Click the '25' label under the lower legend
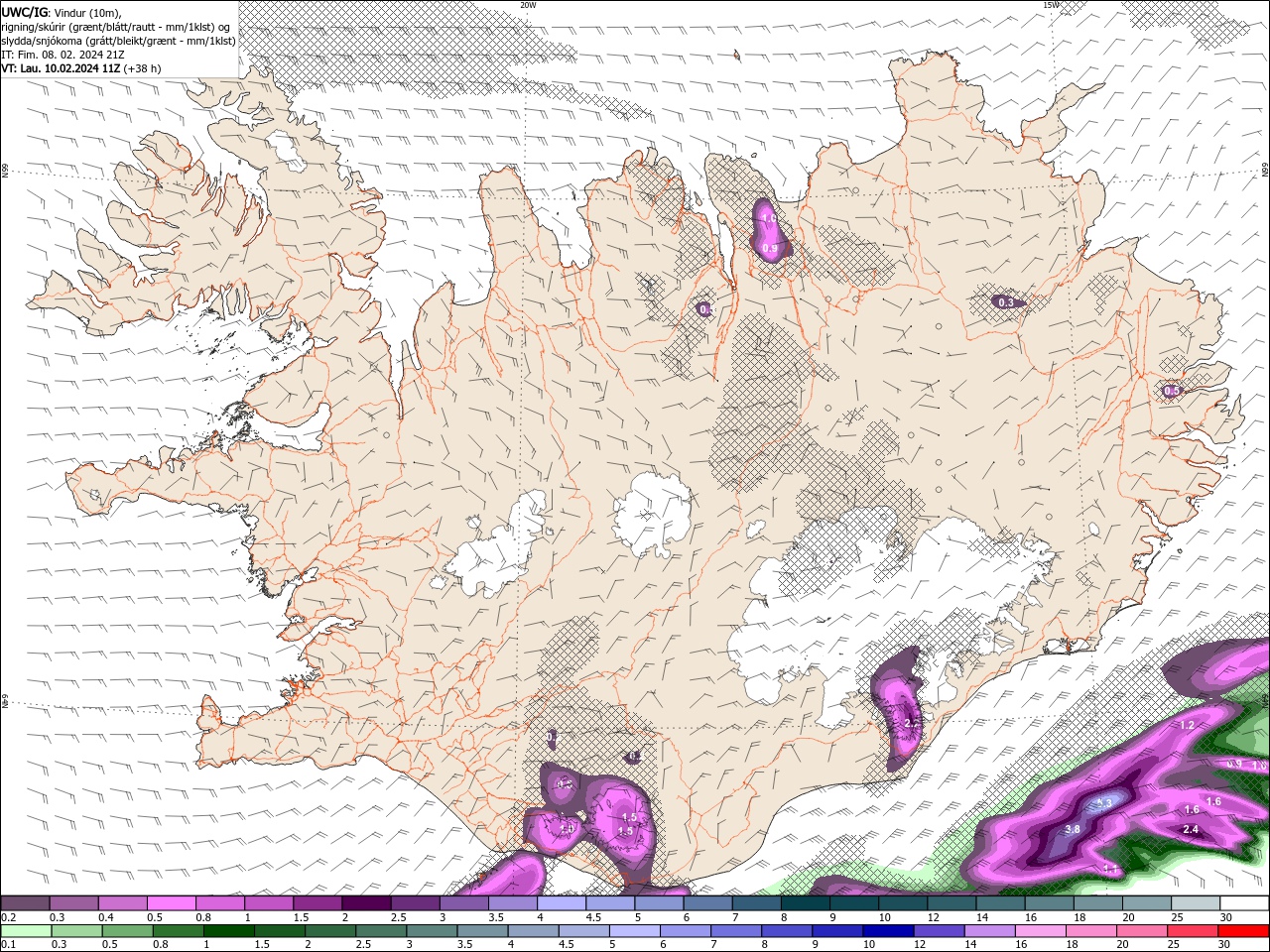Image resolution: width=1270 pixels, height=952 pixels. tap(1175, 945)
